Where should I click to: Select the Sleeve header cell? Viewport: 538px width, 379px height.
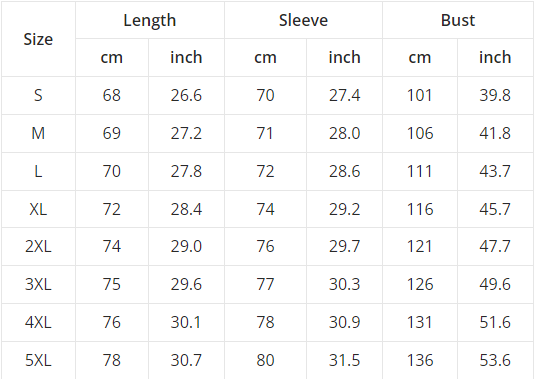303,20
